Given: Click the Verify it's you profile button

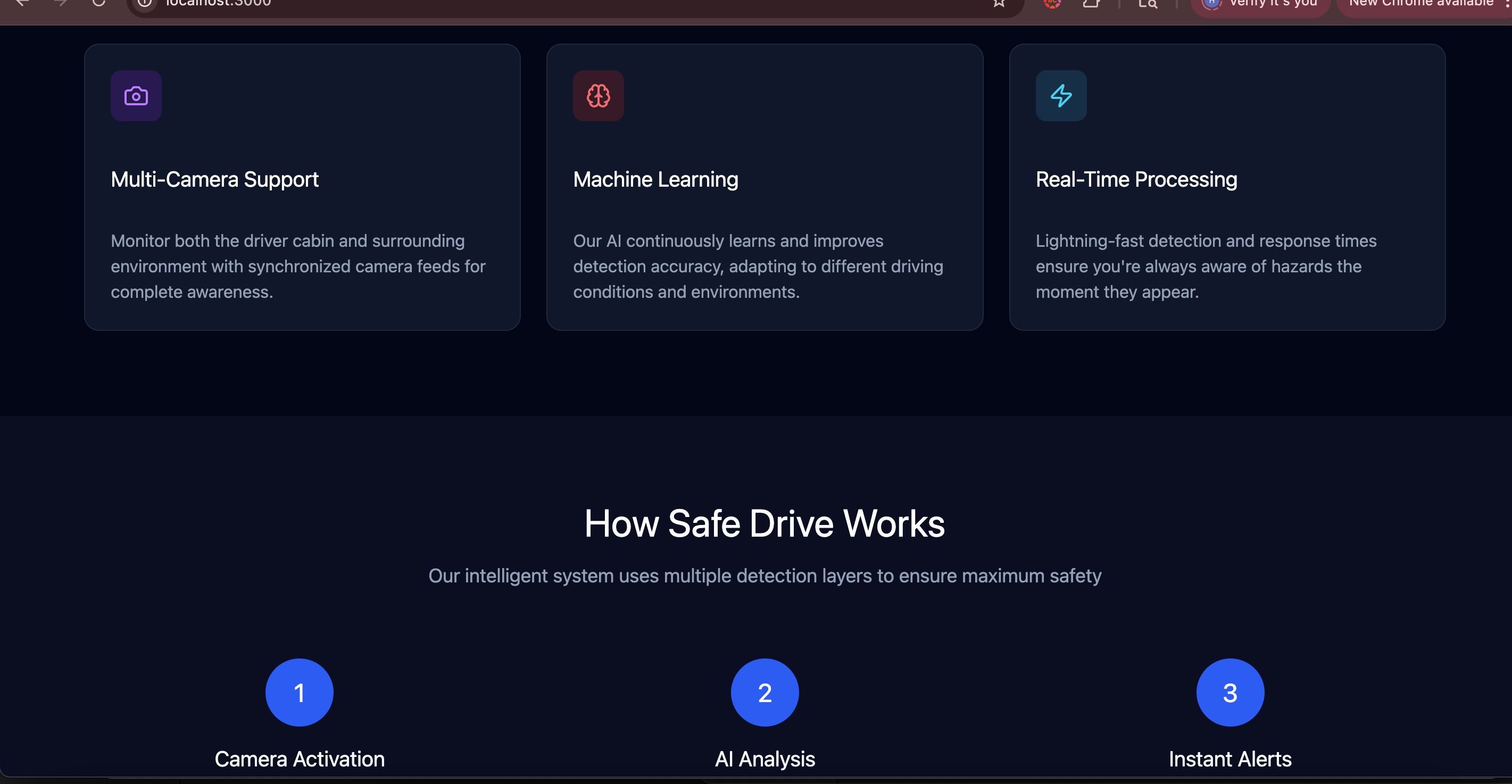Looking at the screenshot, I should (1260, 5).
